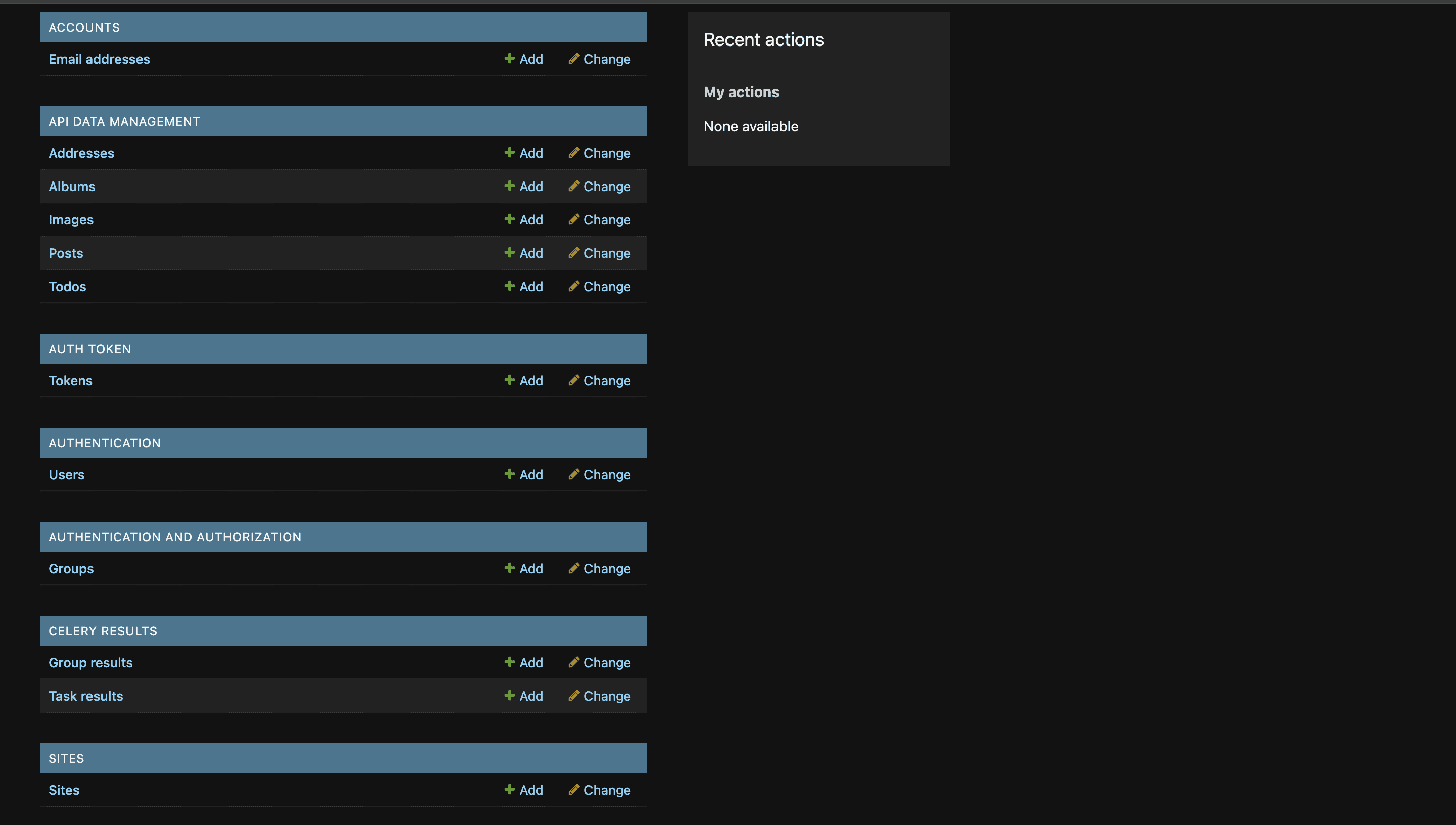Viewport: 1456px width, 825px height.
Task: Click the Change pencil icon for Sites
Action: pyautogui.click(x=574, y=789)
